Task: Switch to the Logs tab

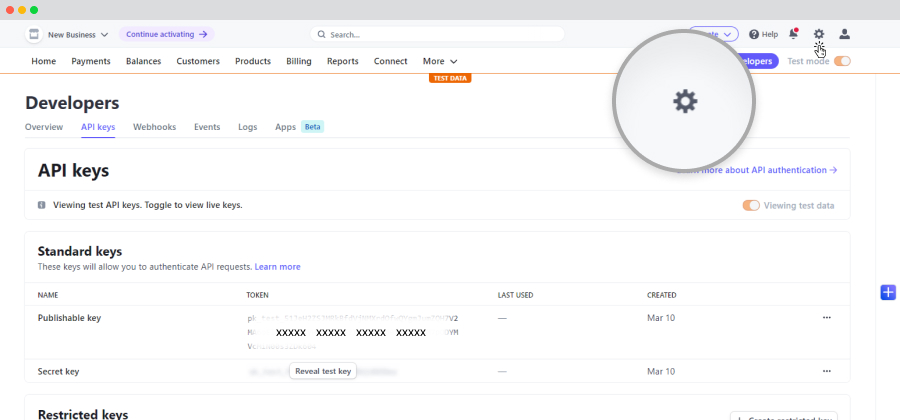Action: coord(247,127)
